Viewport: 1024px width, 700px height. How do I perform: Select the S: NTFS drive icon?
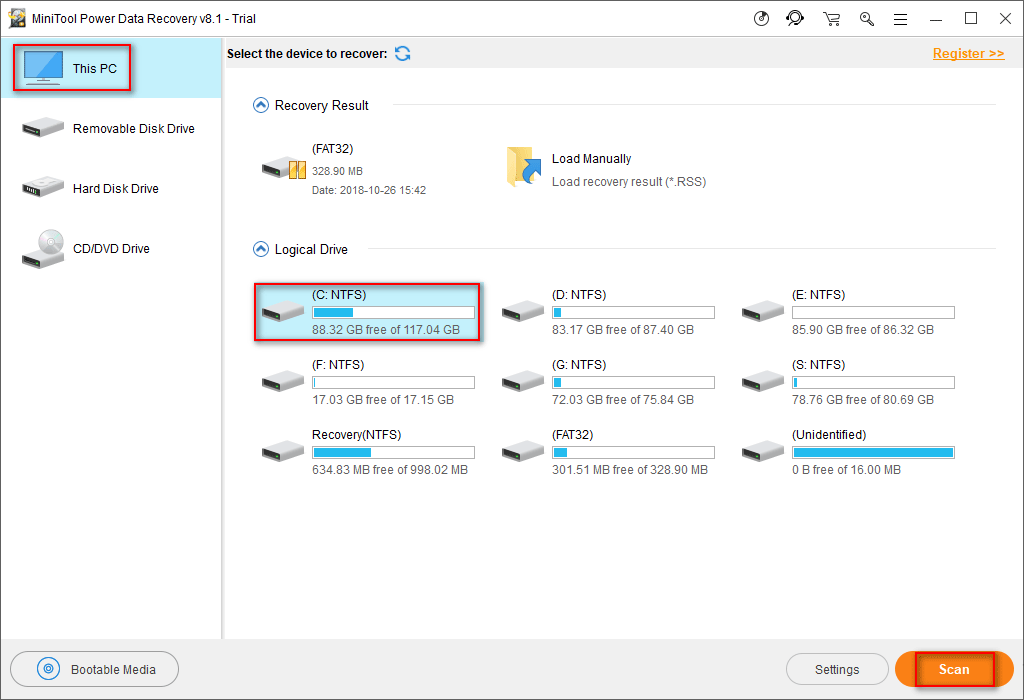(x=763, y=381)
